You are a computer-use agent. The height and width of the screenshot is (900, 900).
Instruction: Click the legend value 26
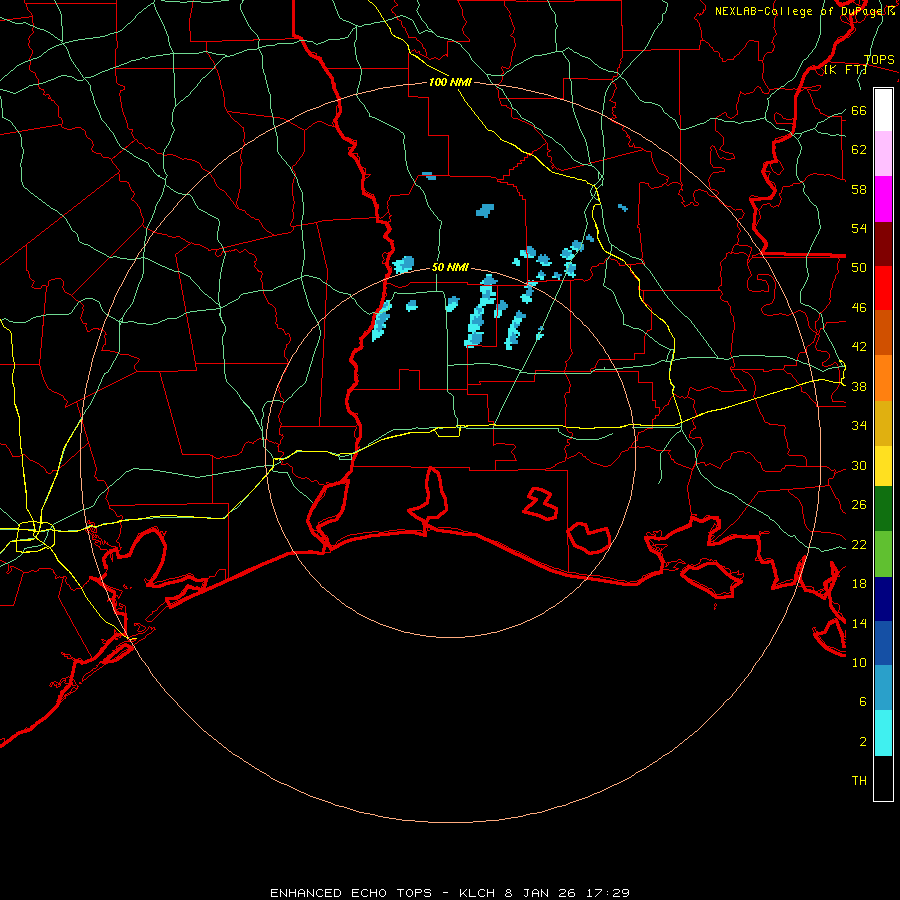click(859, 505)
